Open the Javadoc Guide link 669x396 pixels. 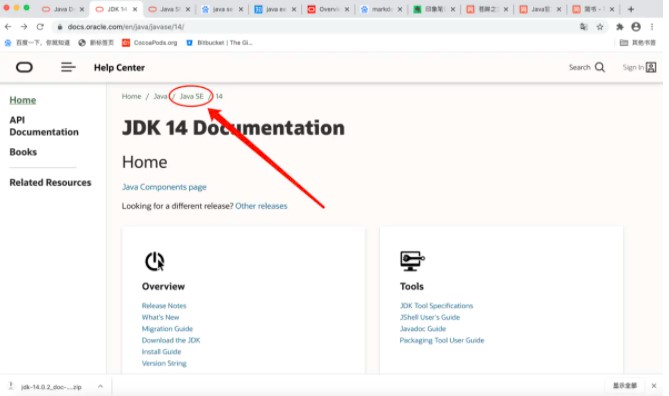pyautogui.click(x=422, y=329)
